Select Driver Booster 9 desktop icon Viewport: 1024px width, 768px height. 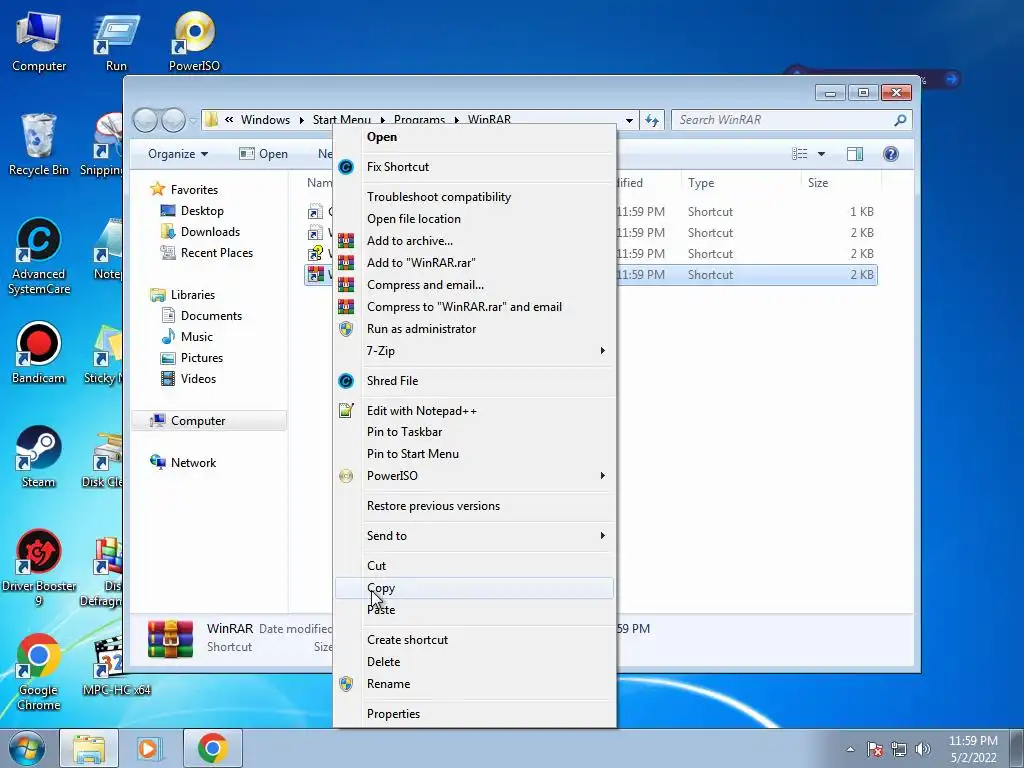click(39, 568)
